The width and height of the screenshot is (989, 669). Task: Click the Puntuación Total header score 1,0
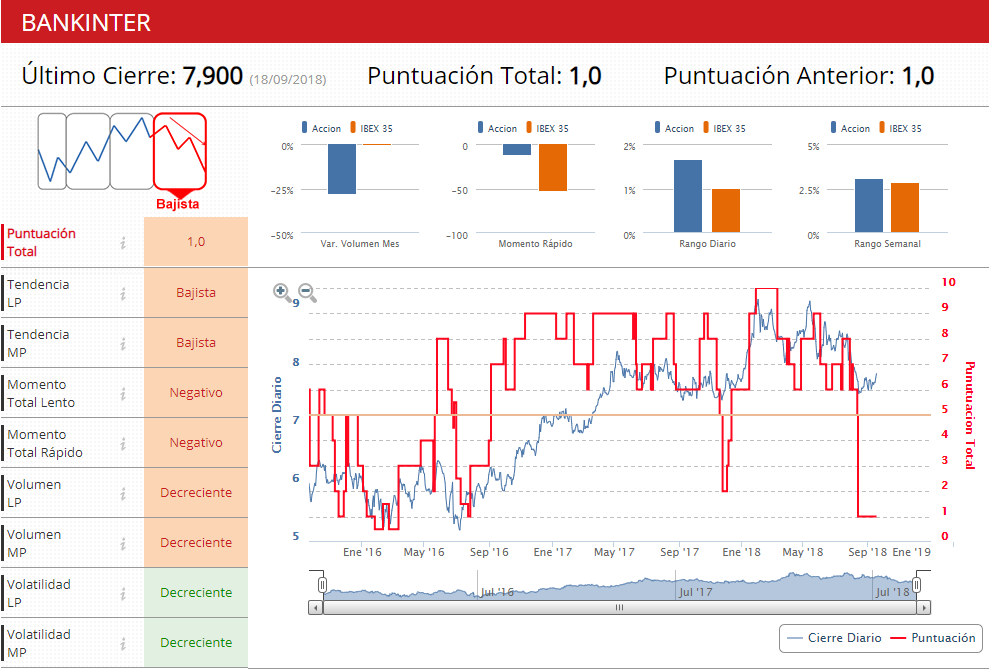pyautogui.click(x=585, y=76)
